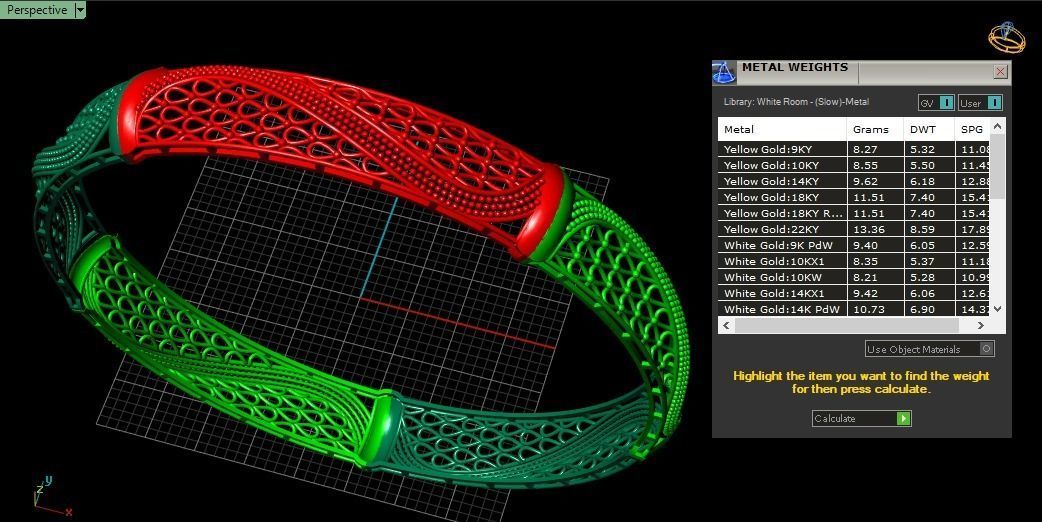Viewport: 1042px width, 522px height.
Task: Click the Metal Weights panel cone icon
Action: [724, 72]
